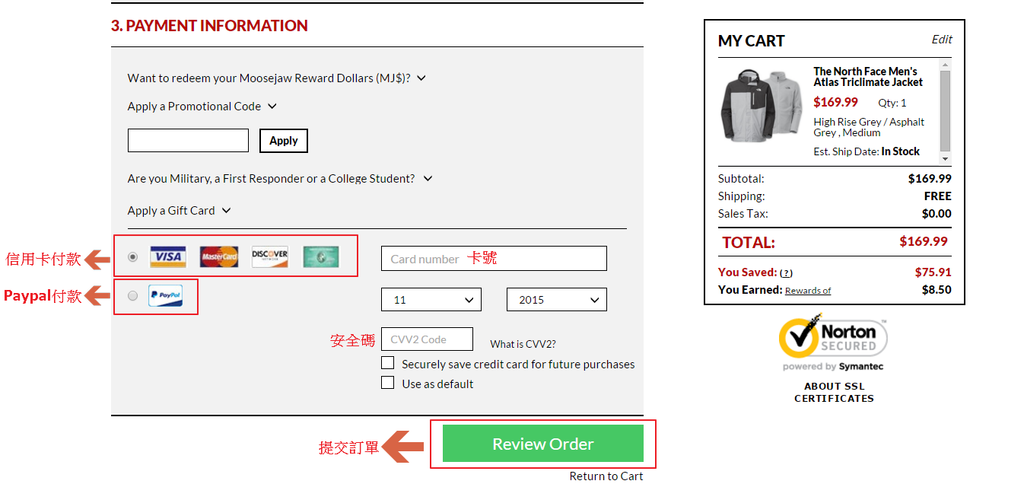Click the MasterCard logo
The height and width of the screenshot is (484, 1024).
[x=219, y=257]
